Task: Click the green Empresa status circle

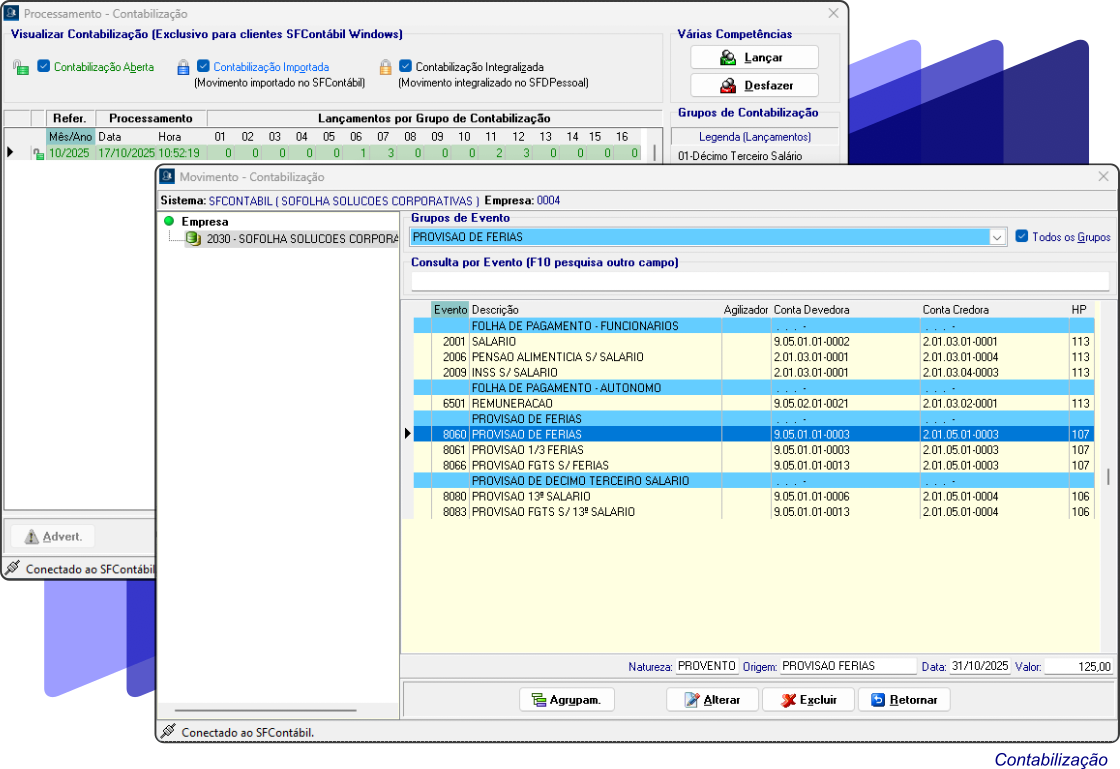Action: [x=169, y=222]
